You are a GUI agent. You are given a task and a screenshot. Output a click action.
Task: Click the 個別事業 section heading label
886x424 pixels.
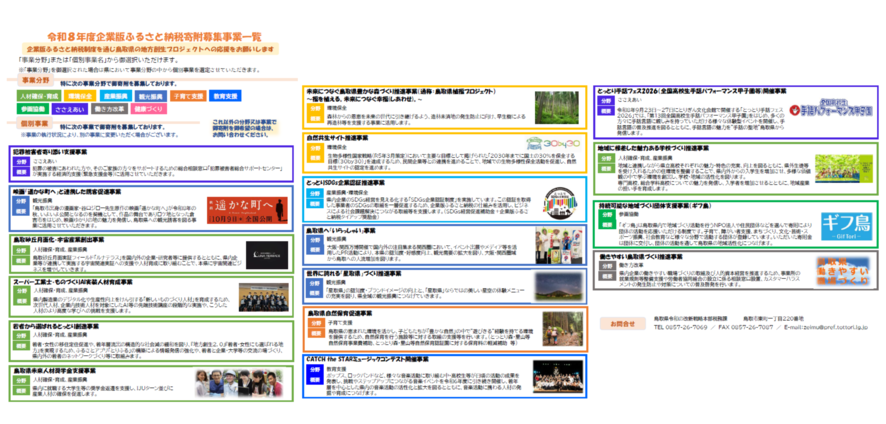pos(35,123)
